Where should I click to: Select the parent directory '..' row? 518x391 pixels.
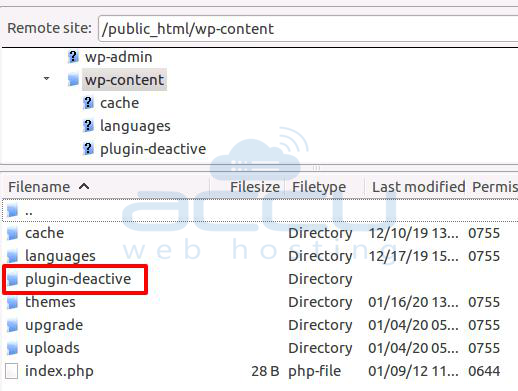click(260, 210)
